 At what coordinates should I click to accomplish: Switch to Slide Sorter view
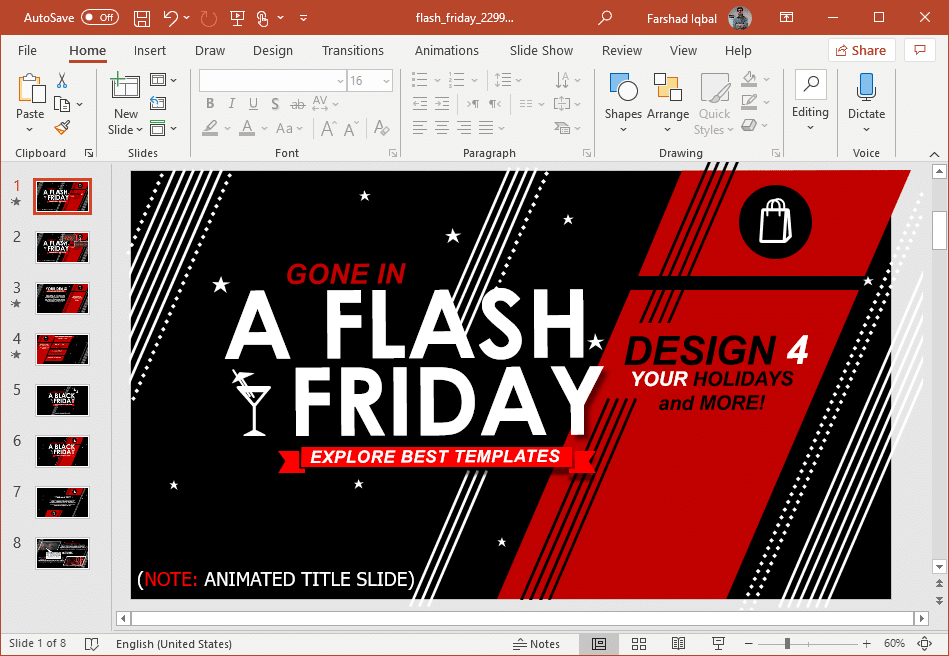pos(639,644)
